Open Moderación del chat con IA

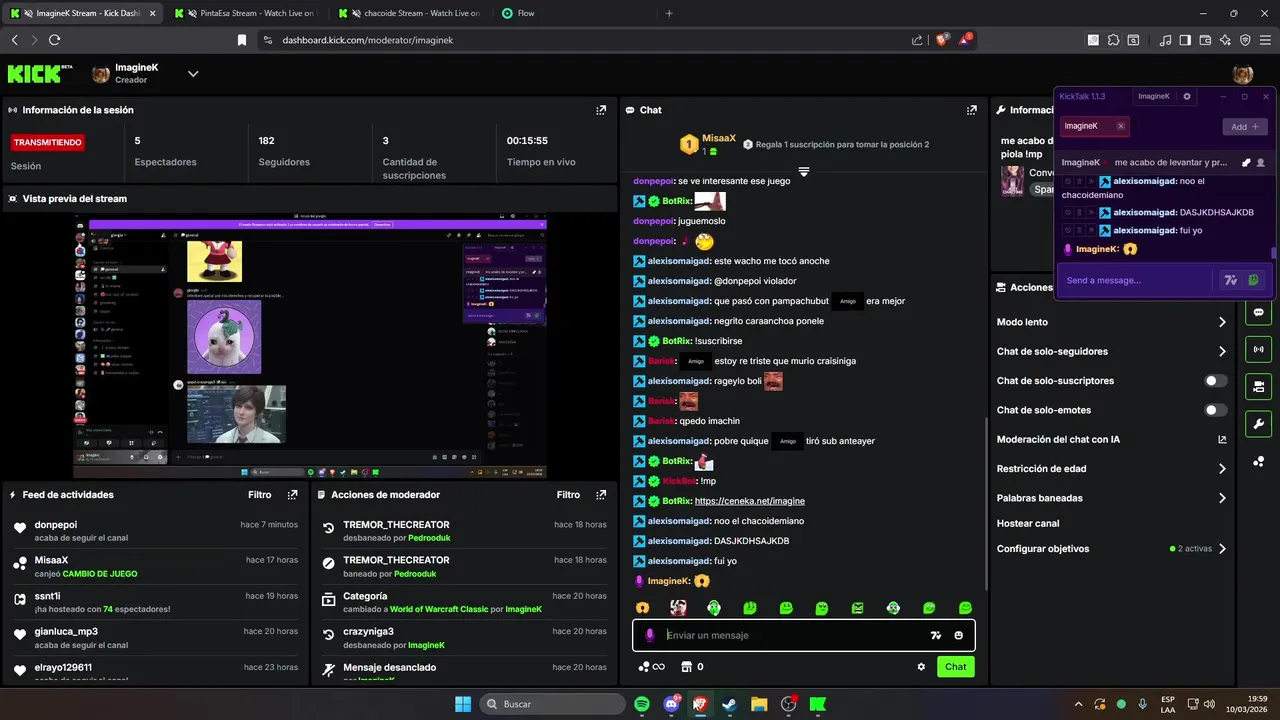click(x=1110, y=439)
